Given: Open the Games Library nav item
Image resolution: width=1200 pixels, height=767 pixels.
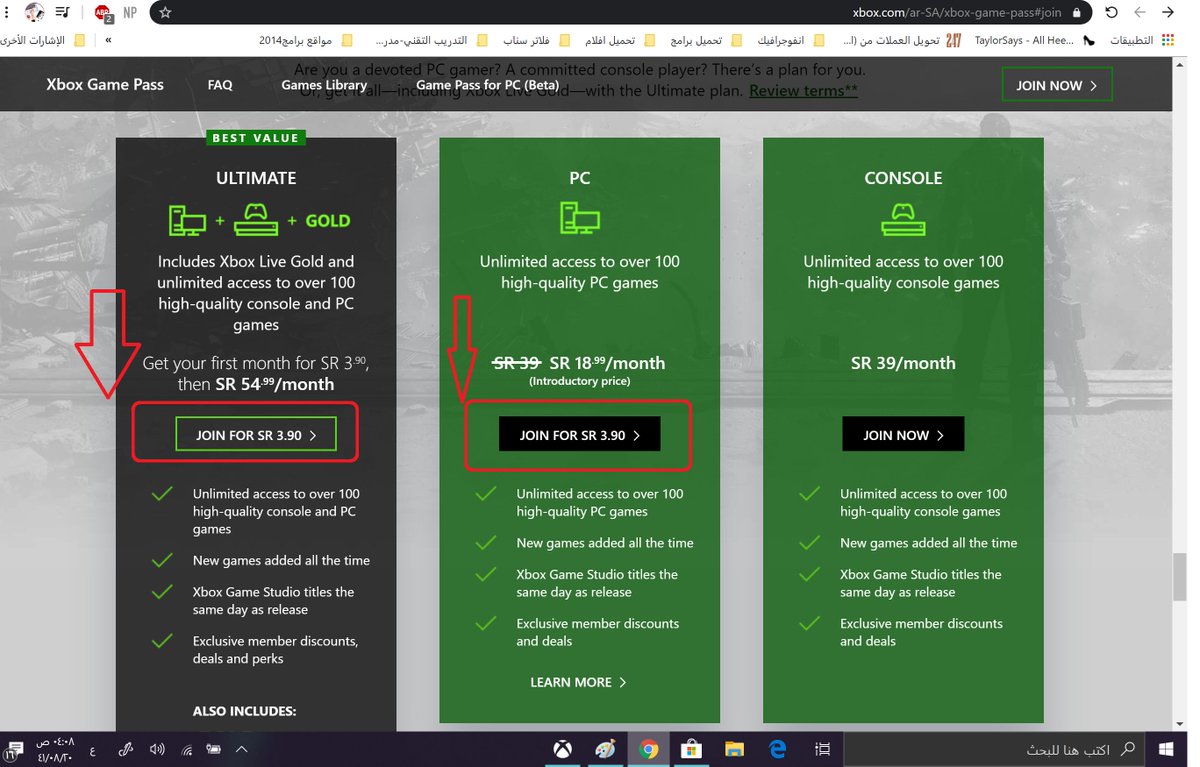Looking at the screenshot, I should pos(324,85).
